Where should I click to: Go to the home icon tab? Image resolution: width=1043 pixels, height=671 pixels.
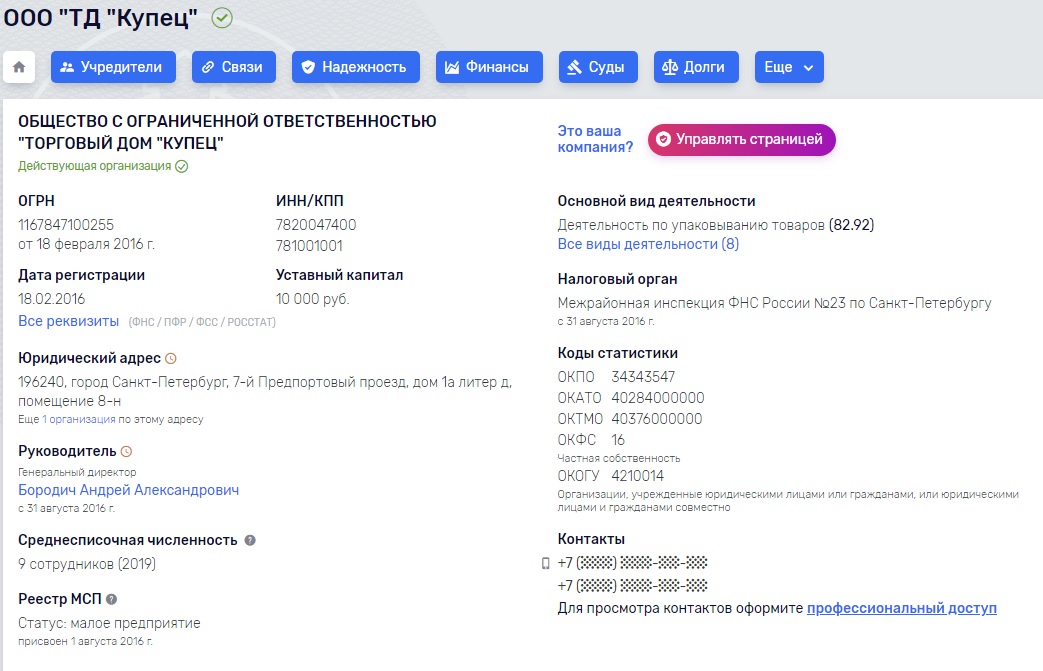[19, 67]
